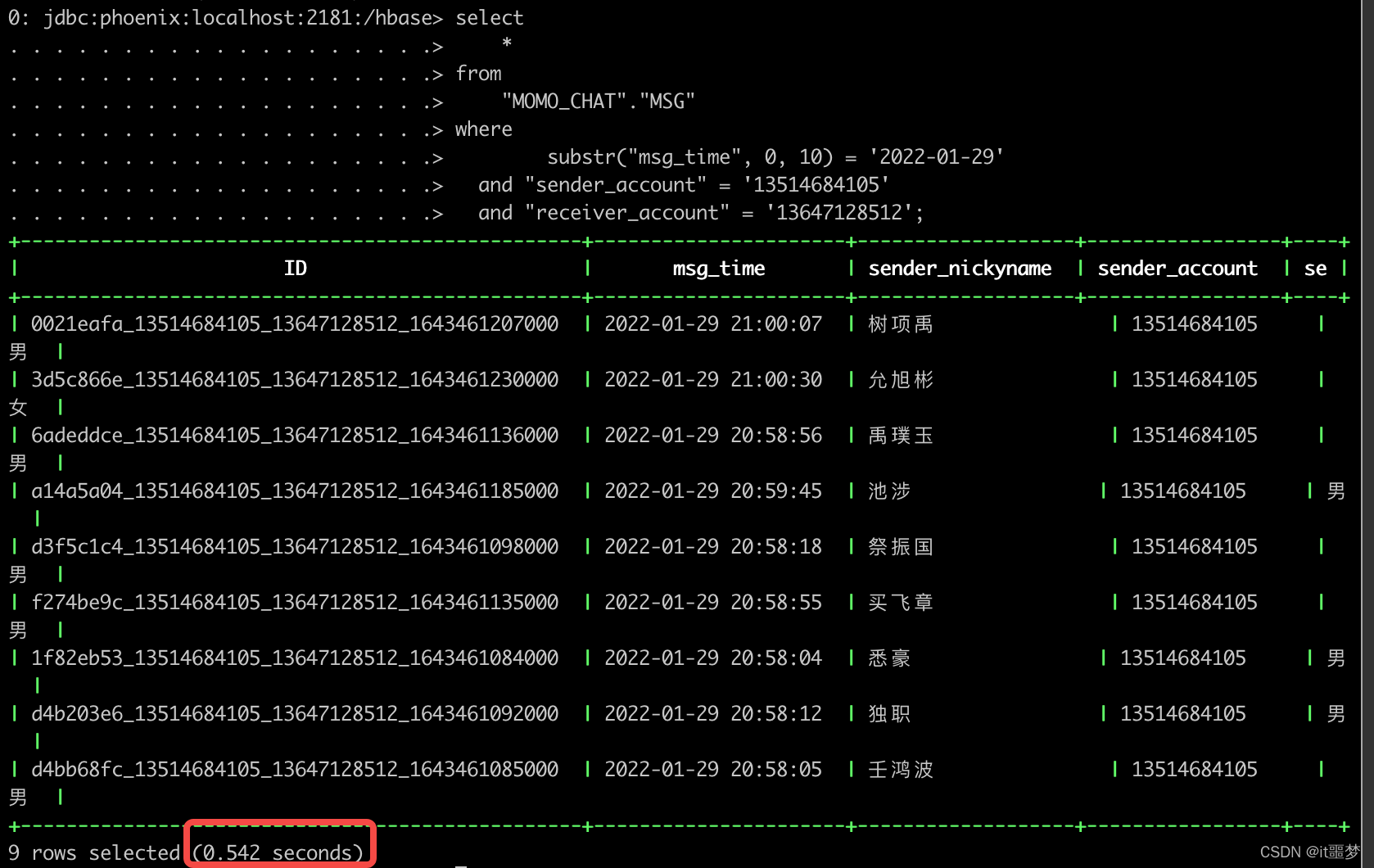Viewport: 1374px width, 868px height.
Task: Click the terminal's vertical scrollbar
Action: [x=1368, y=434]
